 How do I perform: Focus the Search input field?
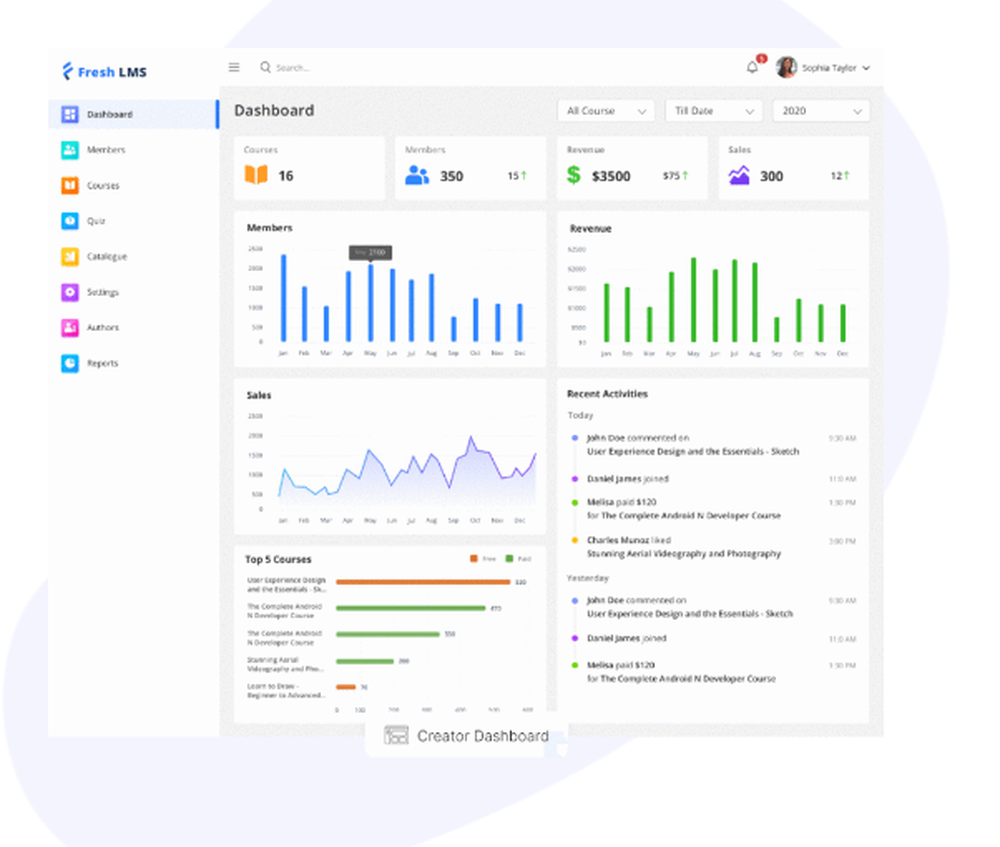(293, 68)
